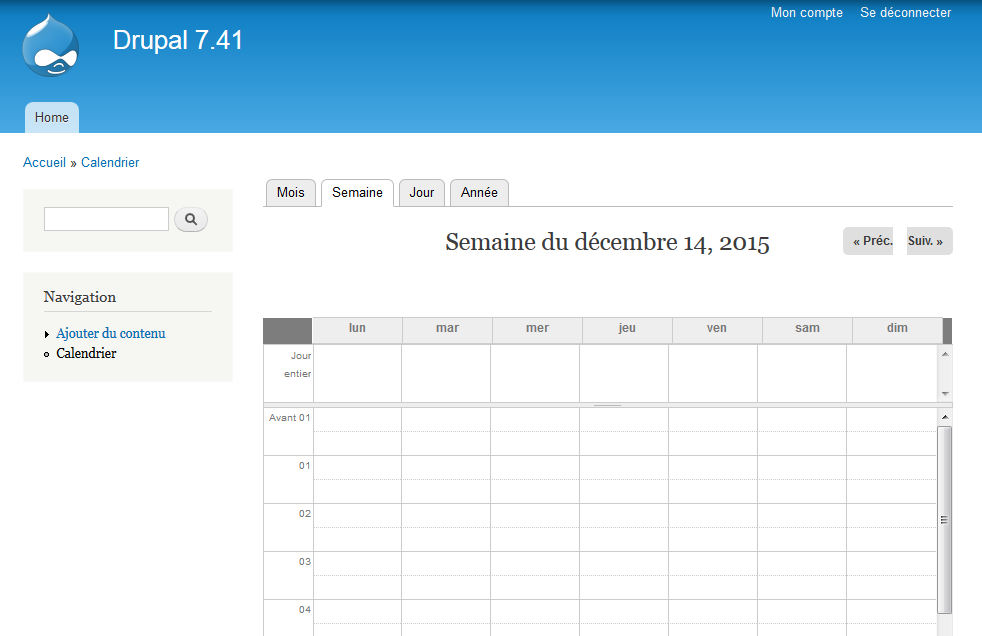Screen dimensions: 982x636
Task: Select the Semaine tab
Action: (x=357, y=193)
